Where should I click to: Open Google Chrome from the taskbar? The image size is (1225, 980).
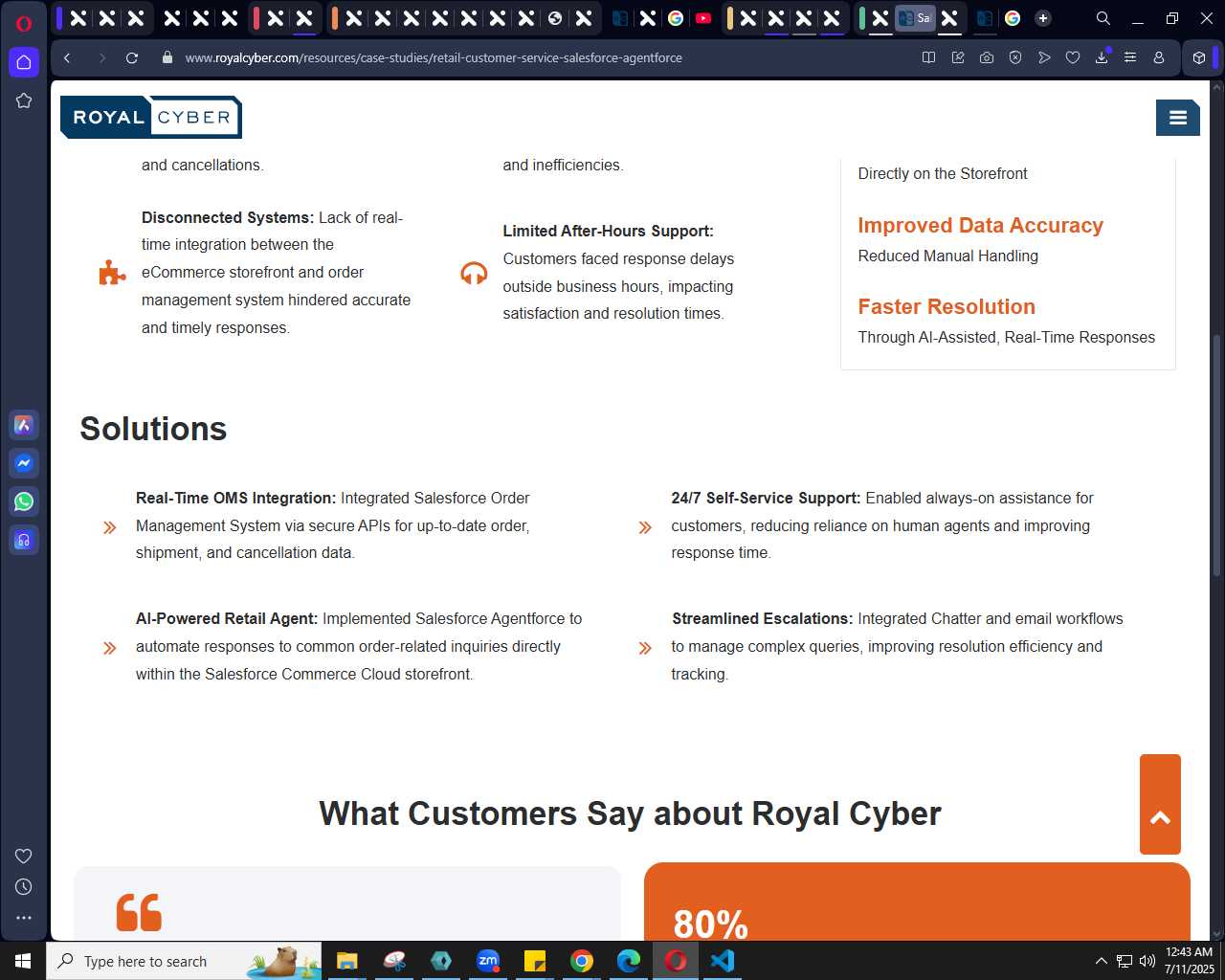tap(582, 961)
